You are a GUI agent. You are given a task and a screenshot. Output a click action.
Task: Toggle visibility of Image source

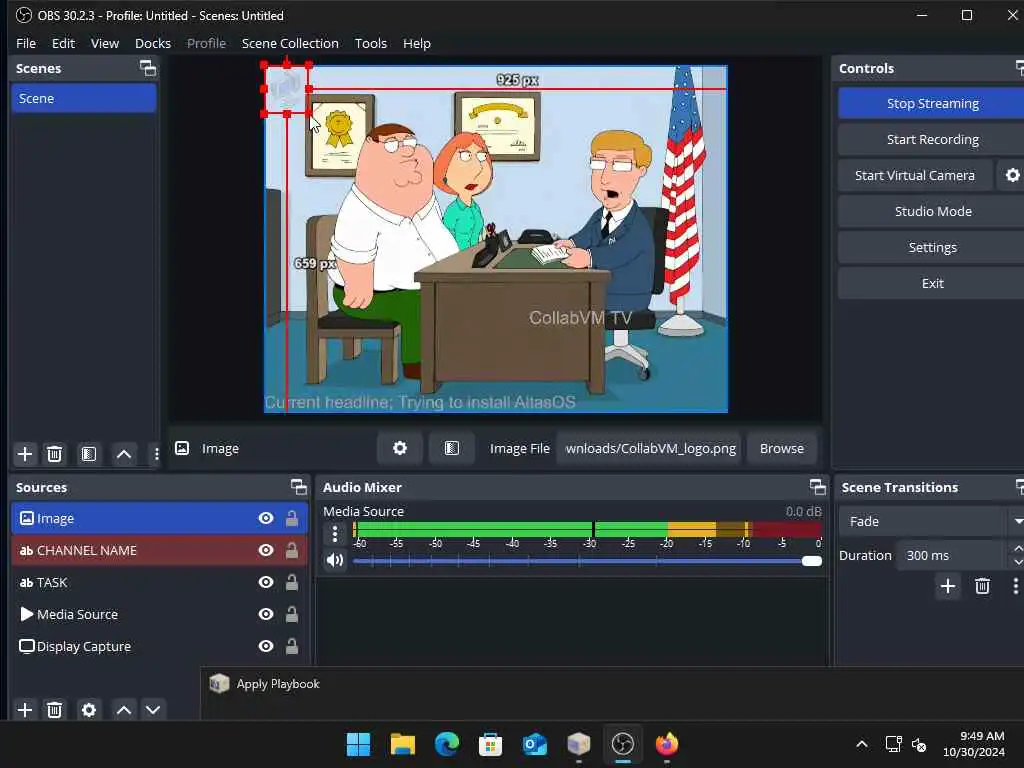click(x=266, y=518)
